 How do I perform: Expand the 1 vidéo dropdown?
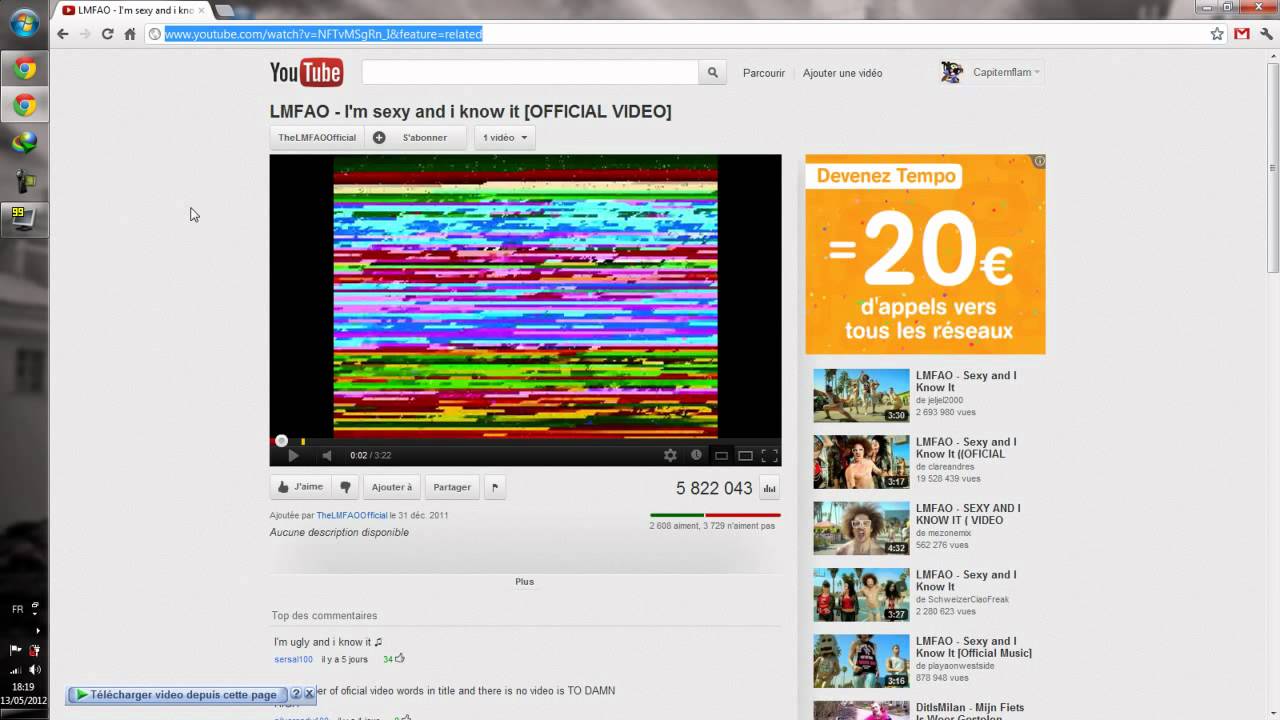[505, 137]
